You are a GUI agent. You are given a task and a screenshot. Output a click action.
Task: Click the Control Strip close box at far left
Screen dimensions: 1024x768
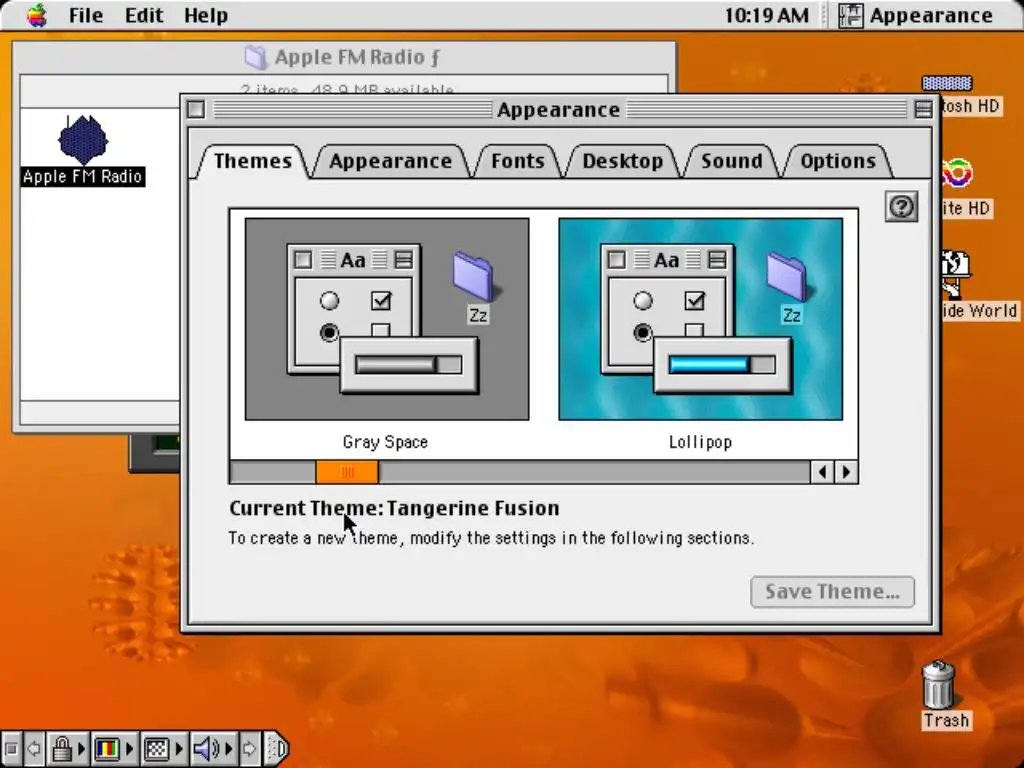point(10,748)
